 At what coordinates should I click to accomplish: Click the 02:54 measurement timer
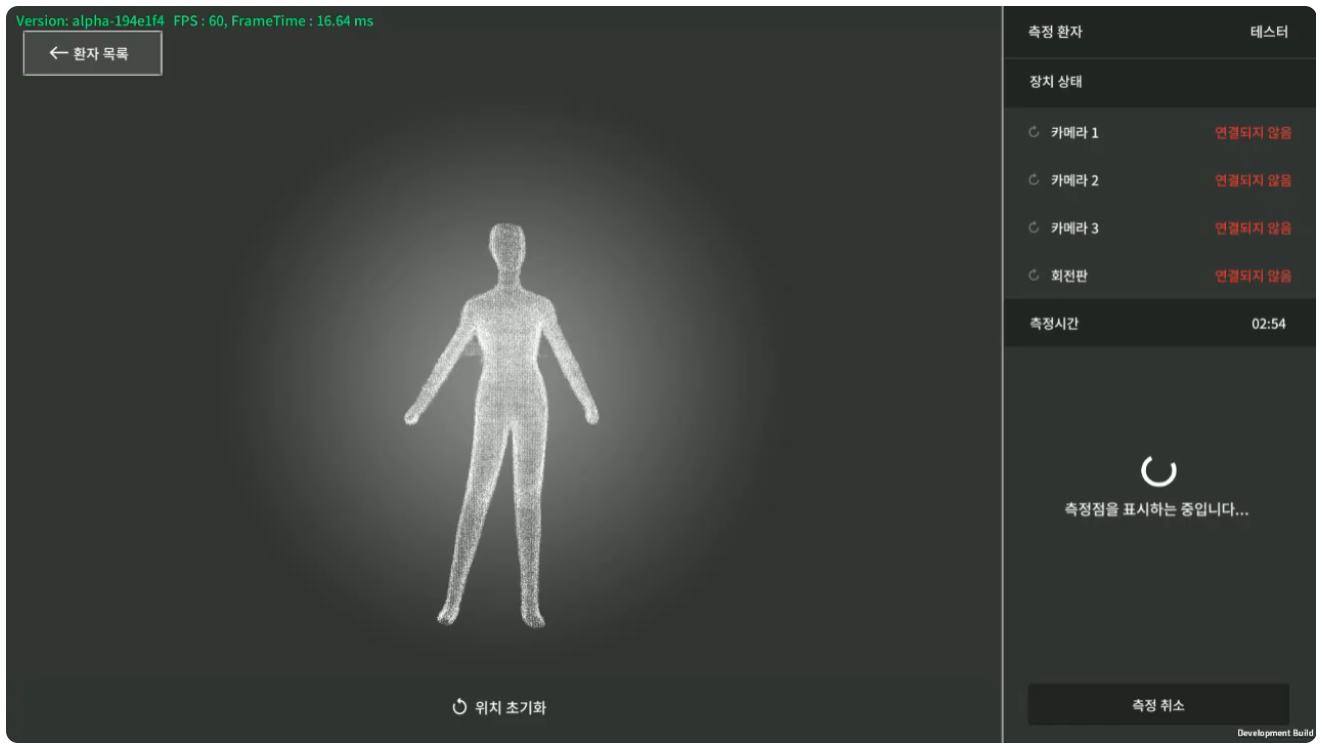[1268, 324]
